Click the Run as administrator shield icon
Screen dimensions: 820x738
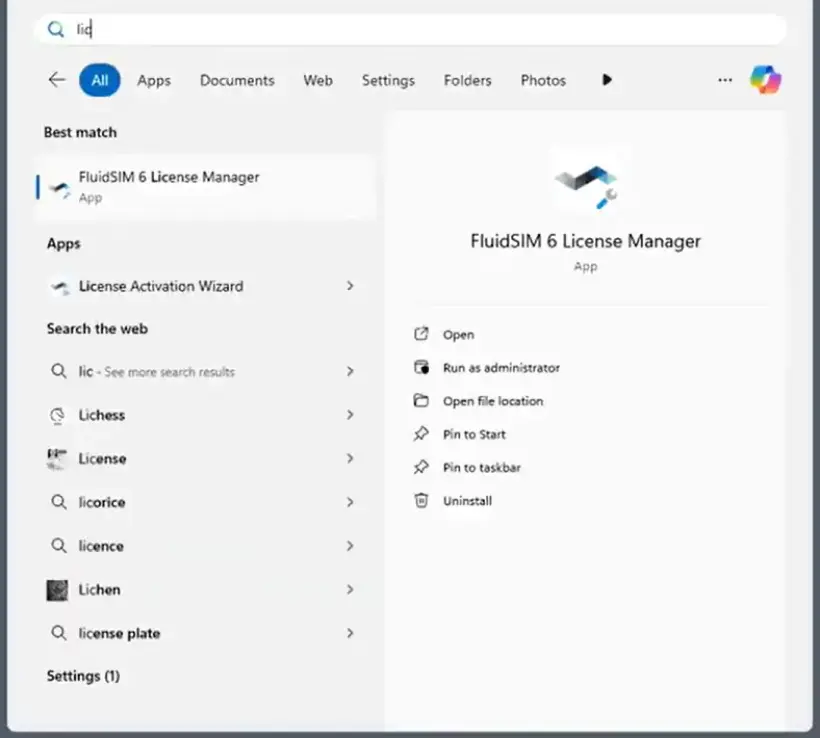422,368
